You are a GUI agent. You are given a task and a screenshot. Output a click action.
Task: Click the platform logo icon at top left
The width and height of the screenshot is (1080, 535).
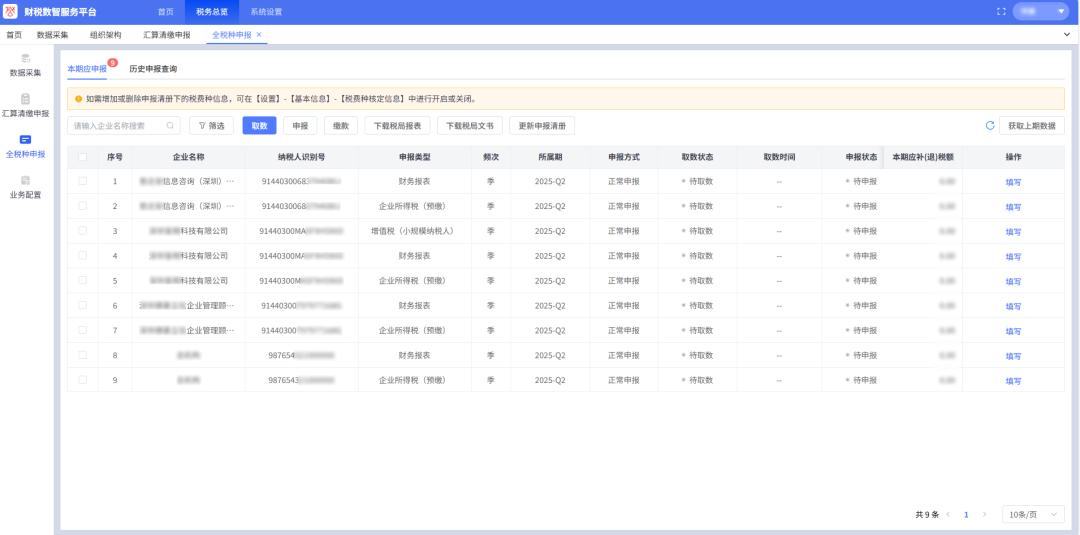[x=12, y=12]
